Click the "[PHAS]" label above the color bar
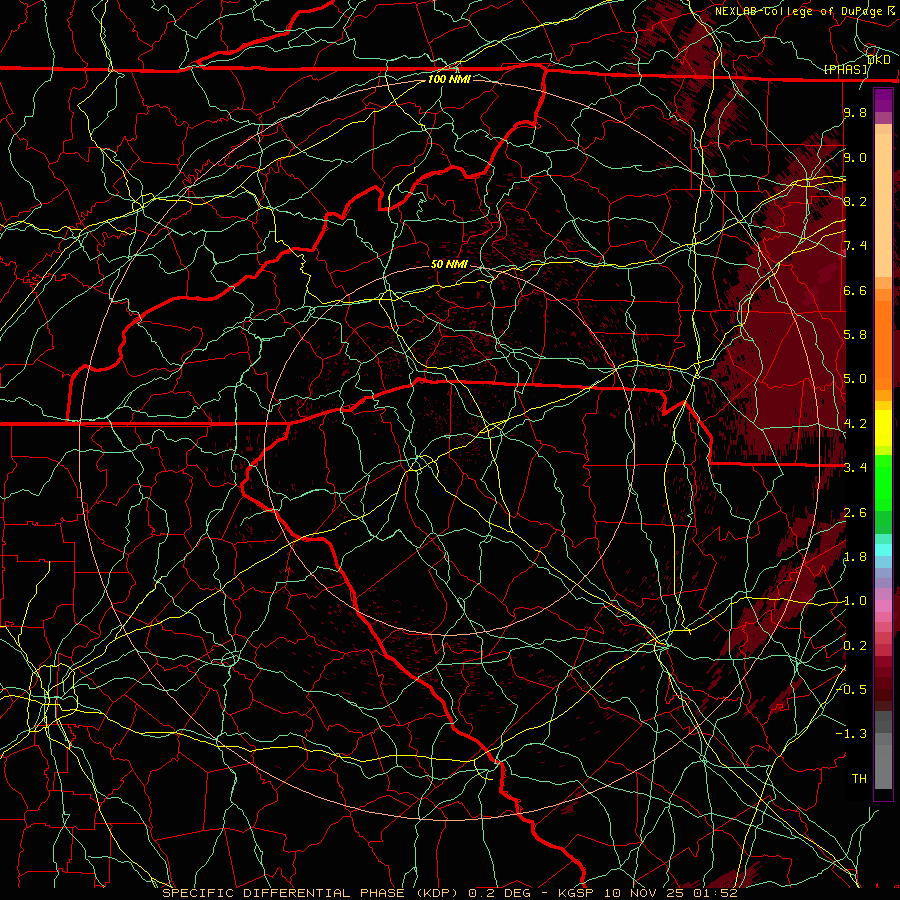 pos(845,69)
